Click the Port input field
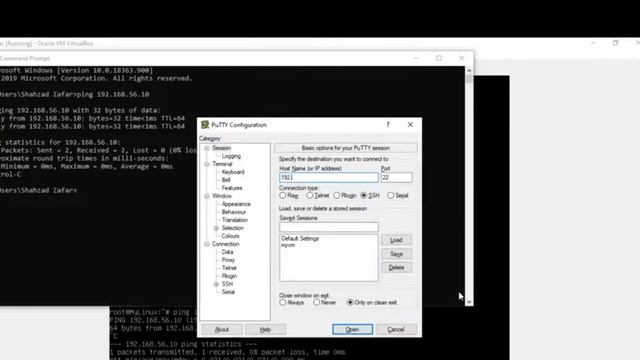Image resolution: width=640 pixels, height=360 pixels. click(396, 178)
